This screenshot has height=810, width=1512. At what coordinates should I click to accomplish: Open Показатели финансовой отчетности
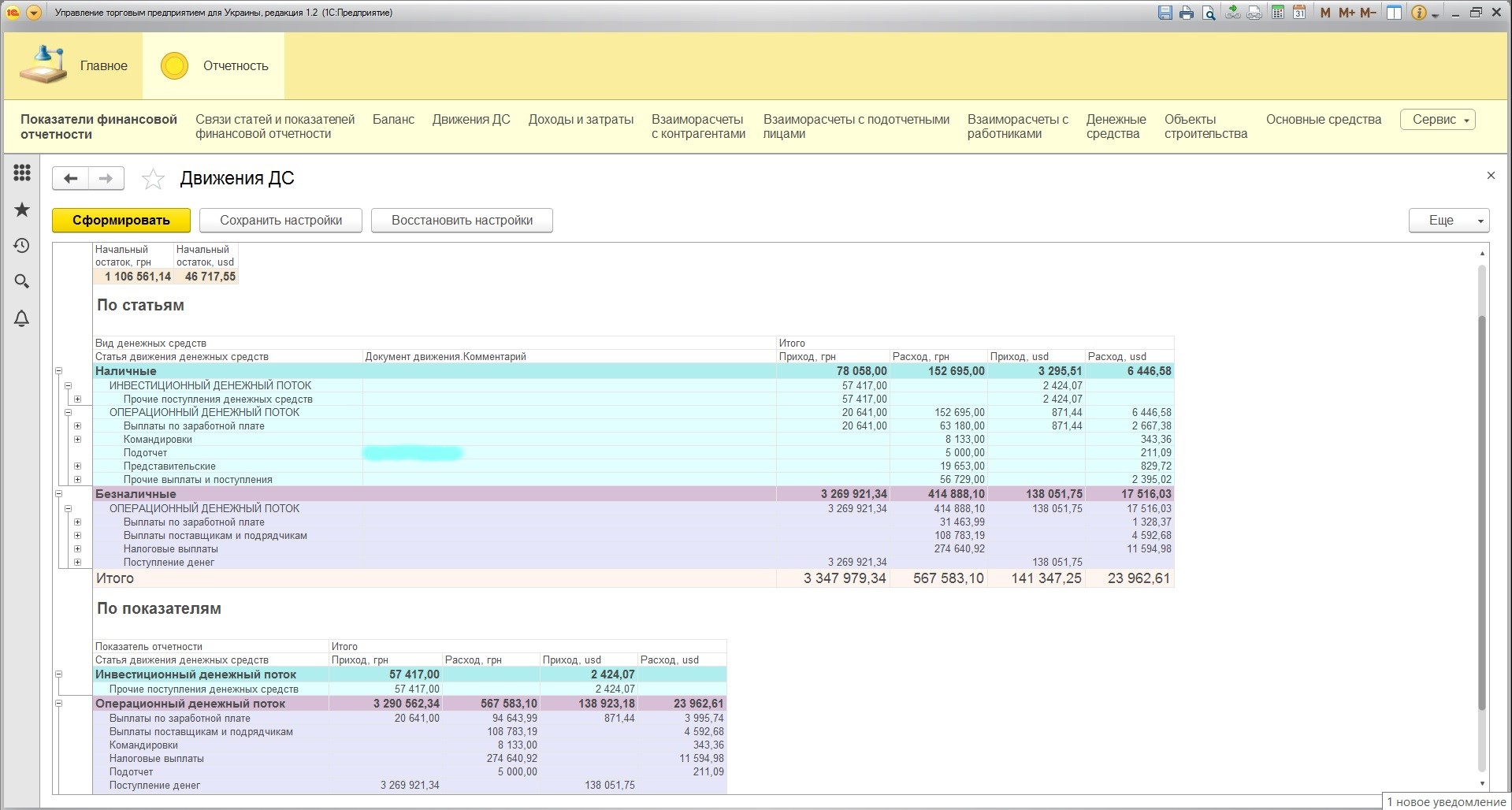(x=98, y=127)
